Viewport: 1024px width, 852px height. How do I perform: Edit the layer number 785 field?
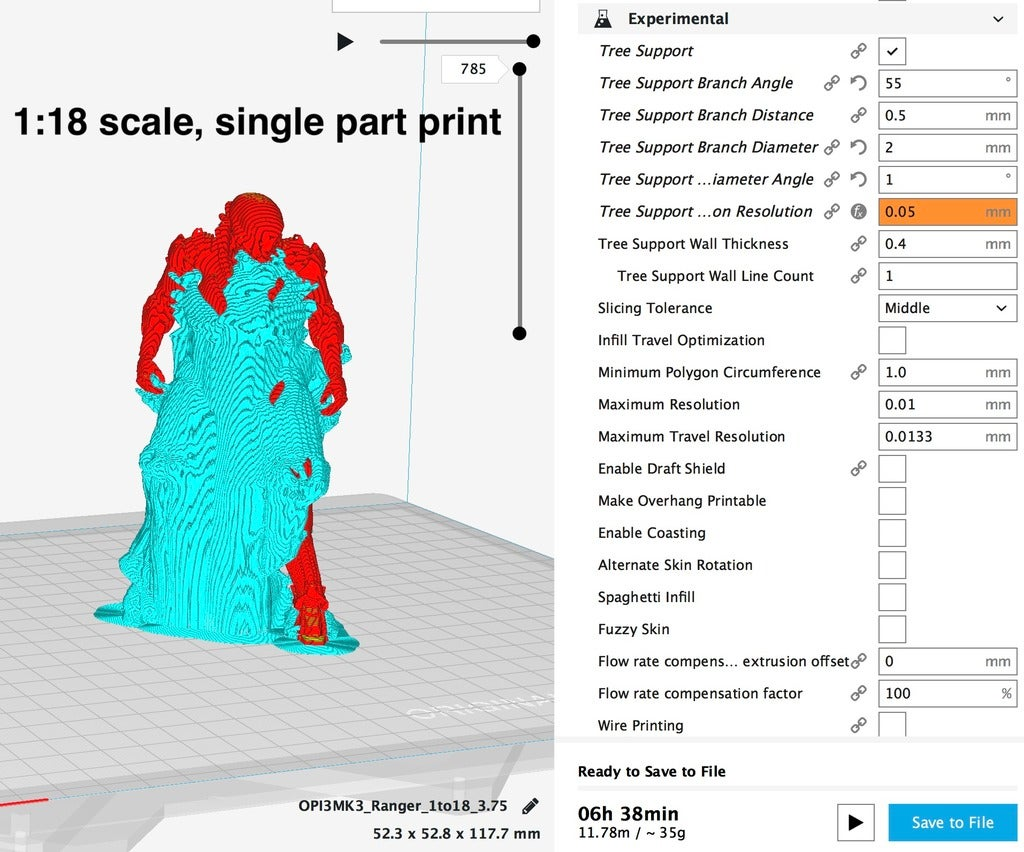(x=473, y=69)
